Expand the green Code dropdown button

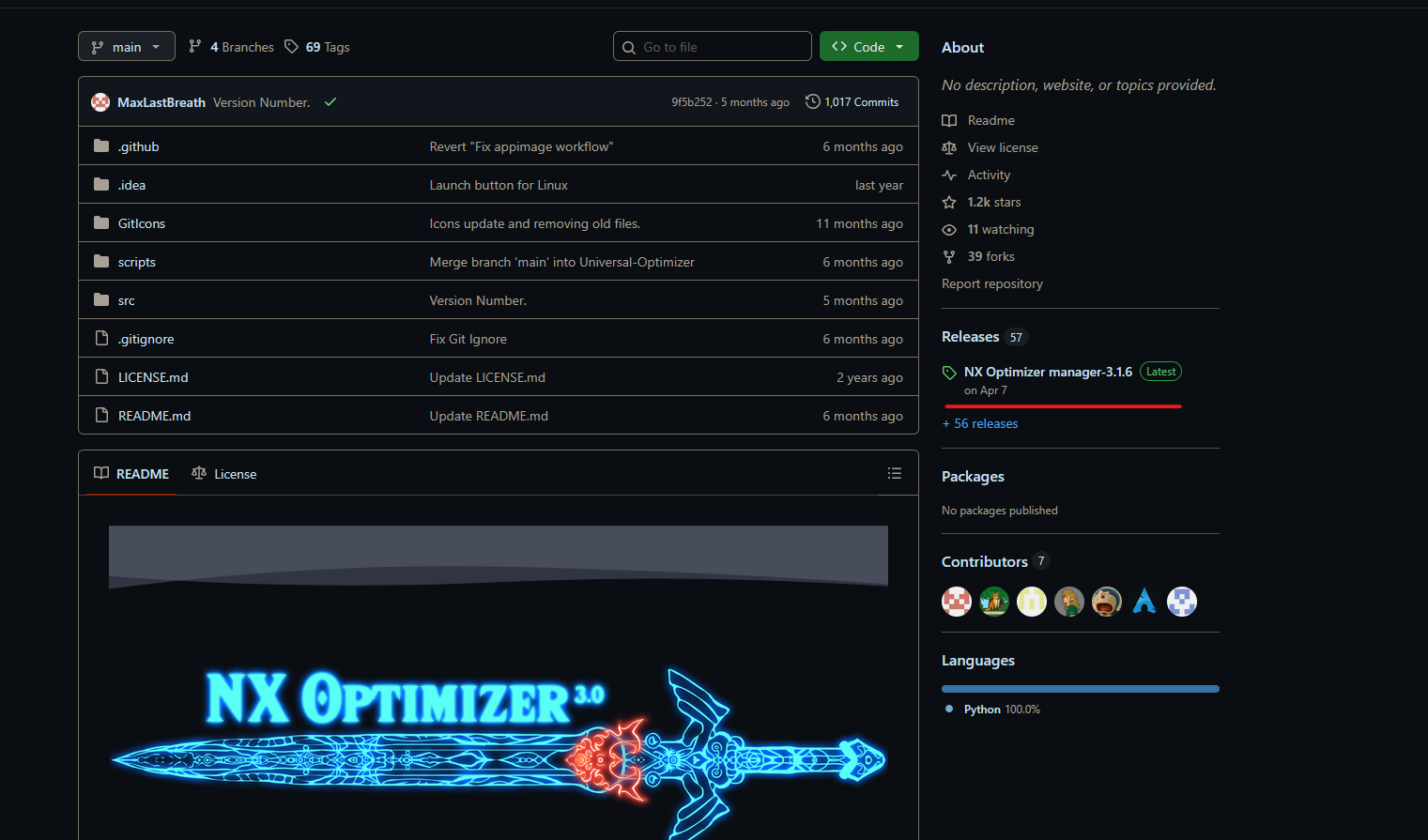868,47
